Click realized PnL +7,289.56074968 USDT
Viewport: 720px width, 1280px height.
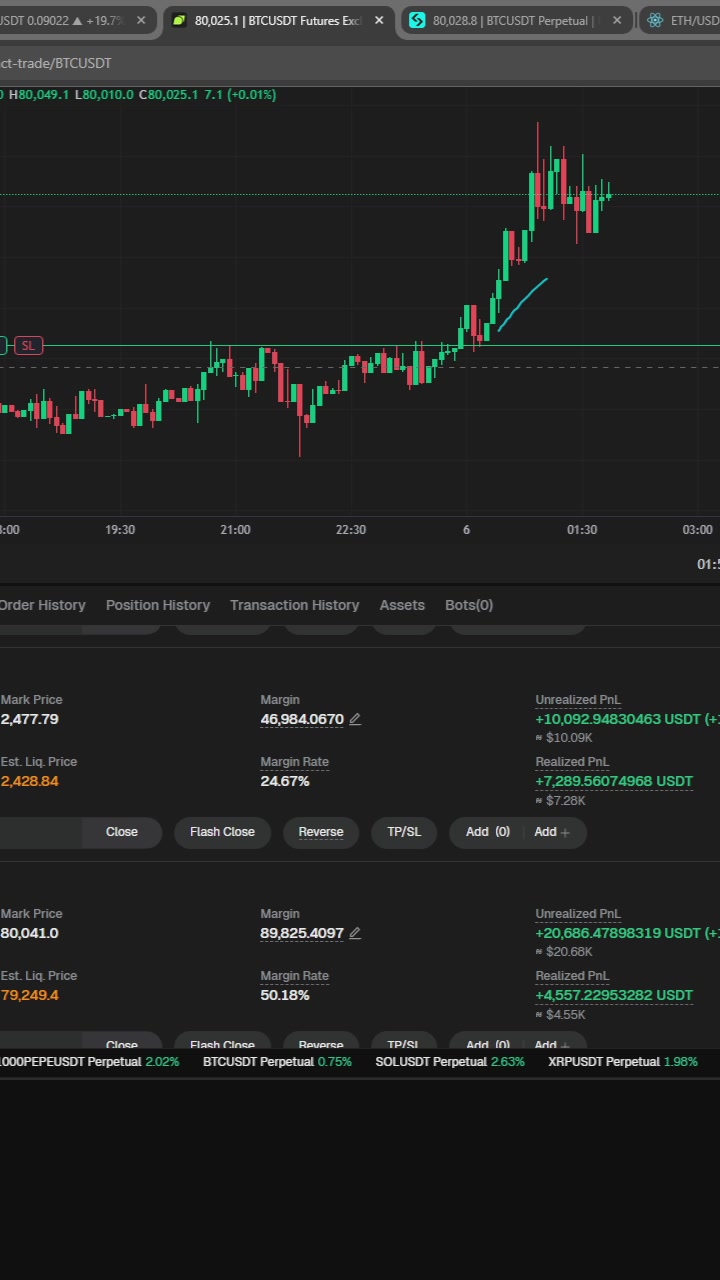pyautogui.click(x=614, y=781)
